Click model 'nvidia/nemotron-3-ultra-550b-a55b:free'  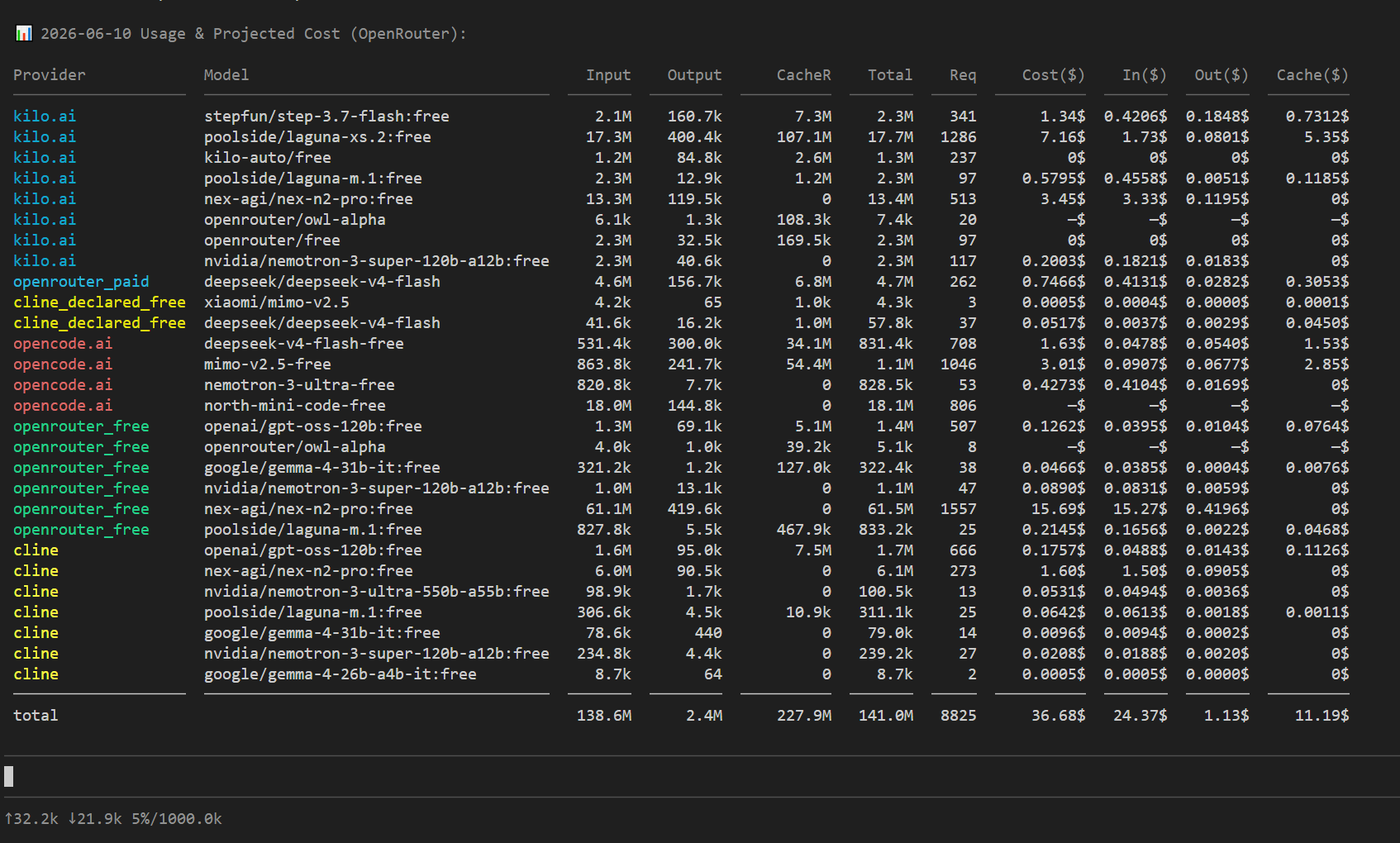(377, 592)
